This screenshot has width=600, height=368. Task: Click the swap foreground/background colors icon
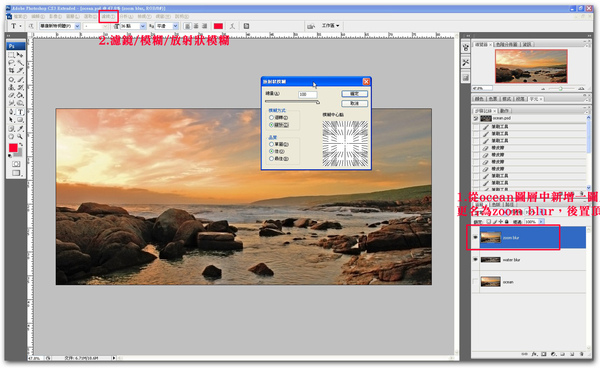22,145
